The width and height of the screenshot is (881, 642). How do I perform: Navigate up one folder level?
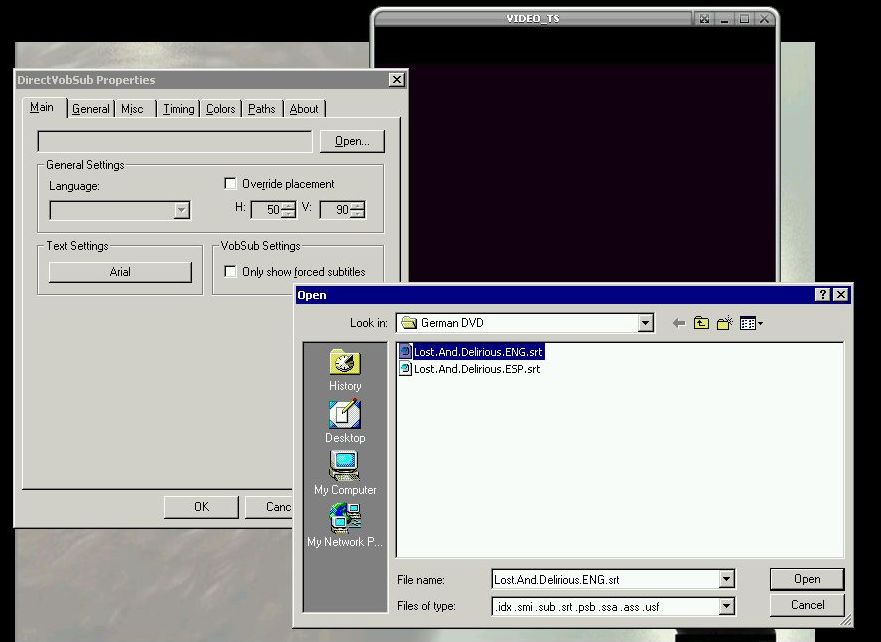click(x=702, y=323)
